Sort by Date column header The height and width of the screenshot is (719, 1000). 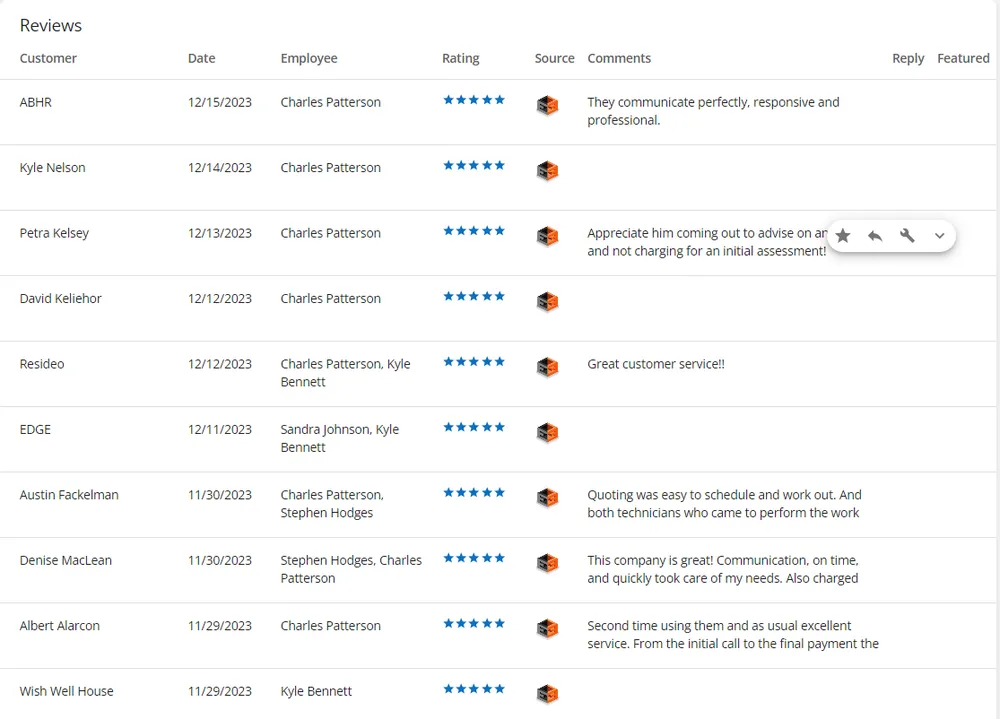(x=201, y=58)
